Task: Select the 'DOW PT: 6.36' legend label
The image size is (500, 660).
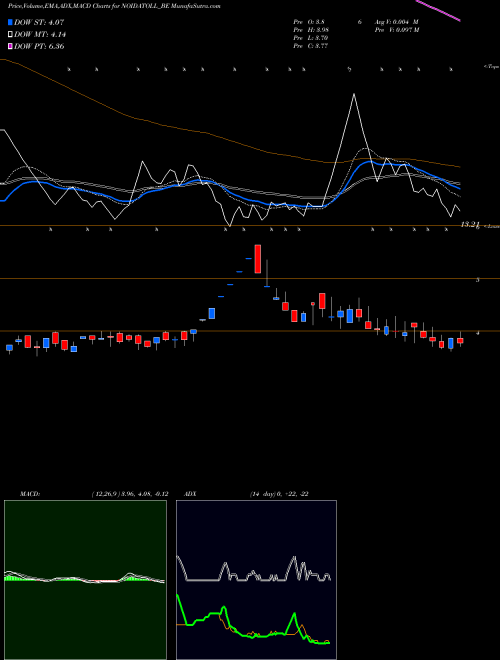Action: pos(39,47)
